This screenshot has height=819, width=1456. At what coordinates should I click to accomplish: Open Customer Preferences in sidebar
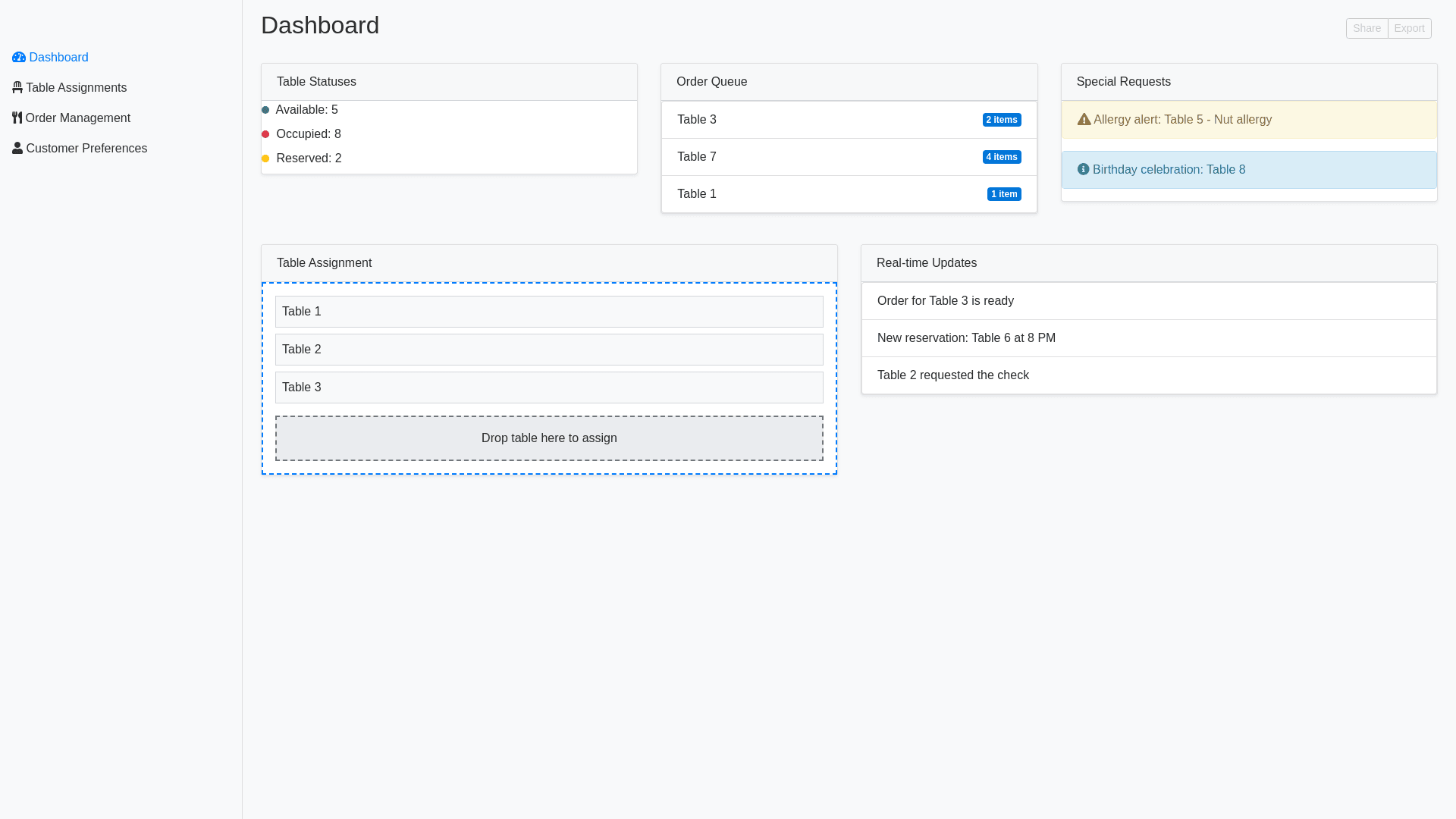pyautogui.click(x=86, y=149)
